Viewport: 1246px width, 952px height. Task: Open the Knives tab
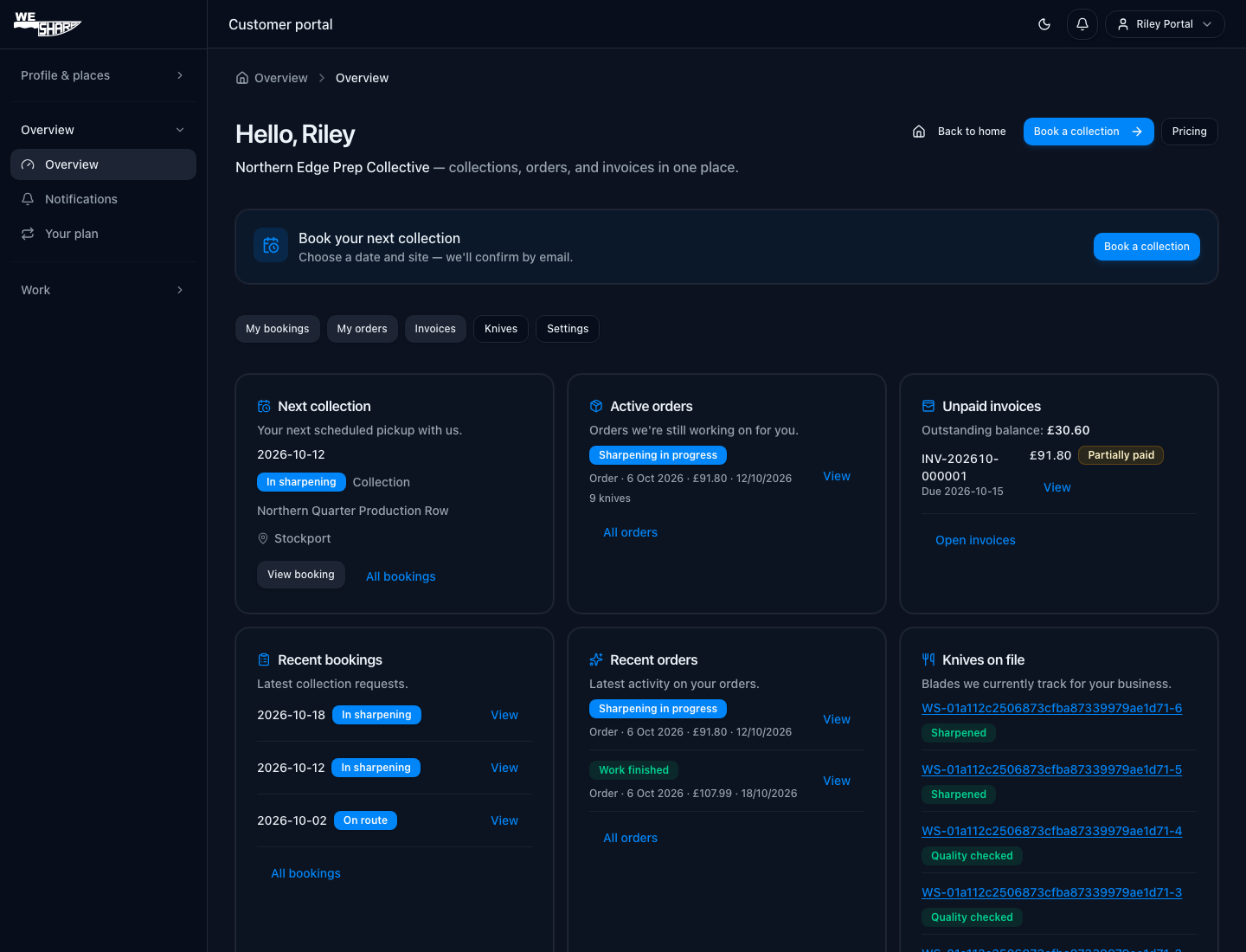[501, 329]
